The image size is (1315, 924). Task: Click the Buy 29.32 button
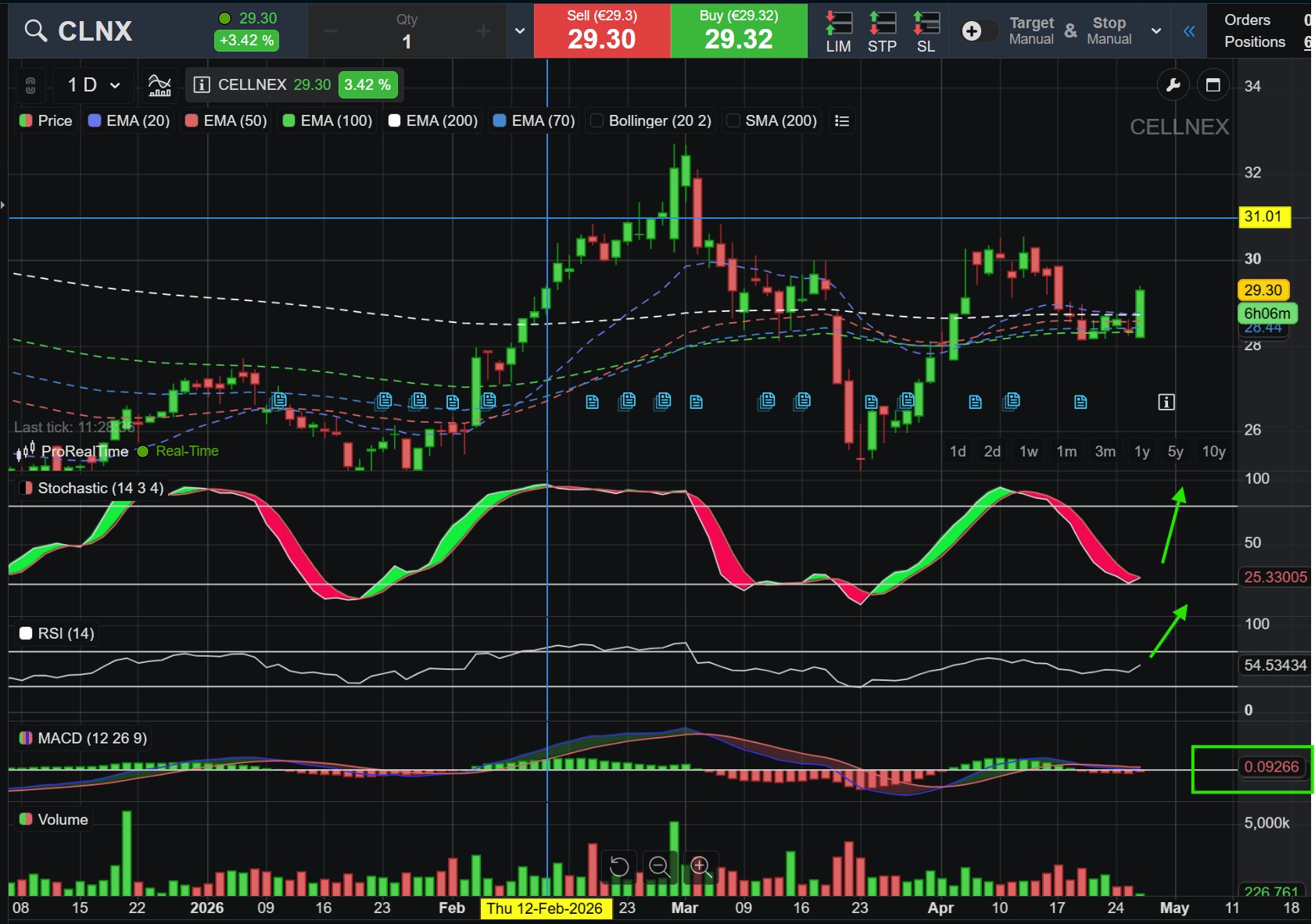pyautogui.click(x=738, y=31)
